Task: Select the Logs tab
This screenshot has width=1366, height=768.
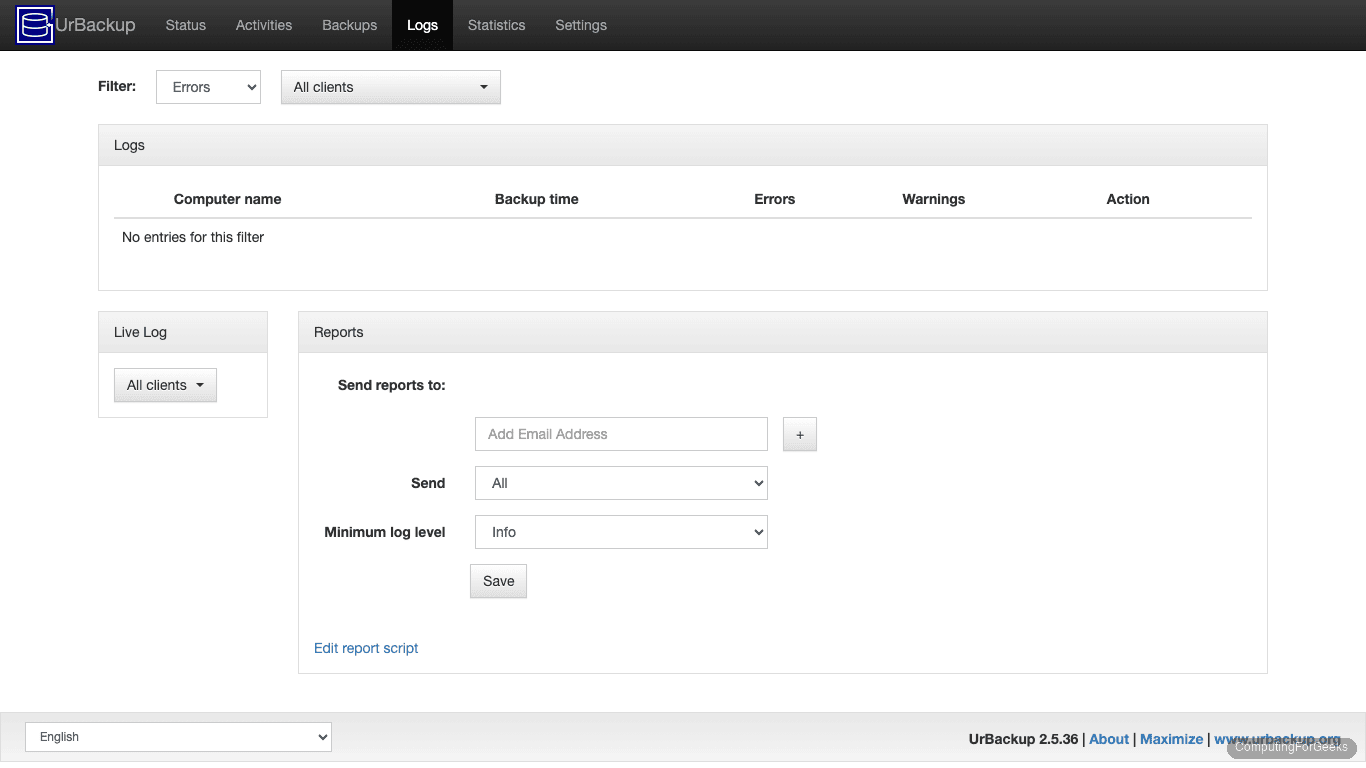Action: click(422, 25)
